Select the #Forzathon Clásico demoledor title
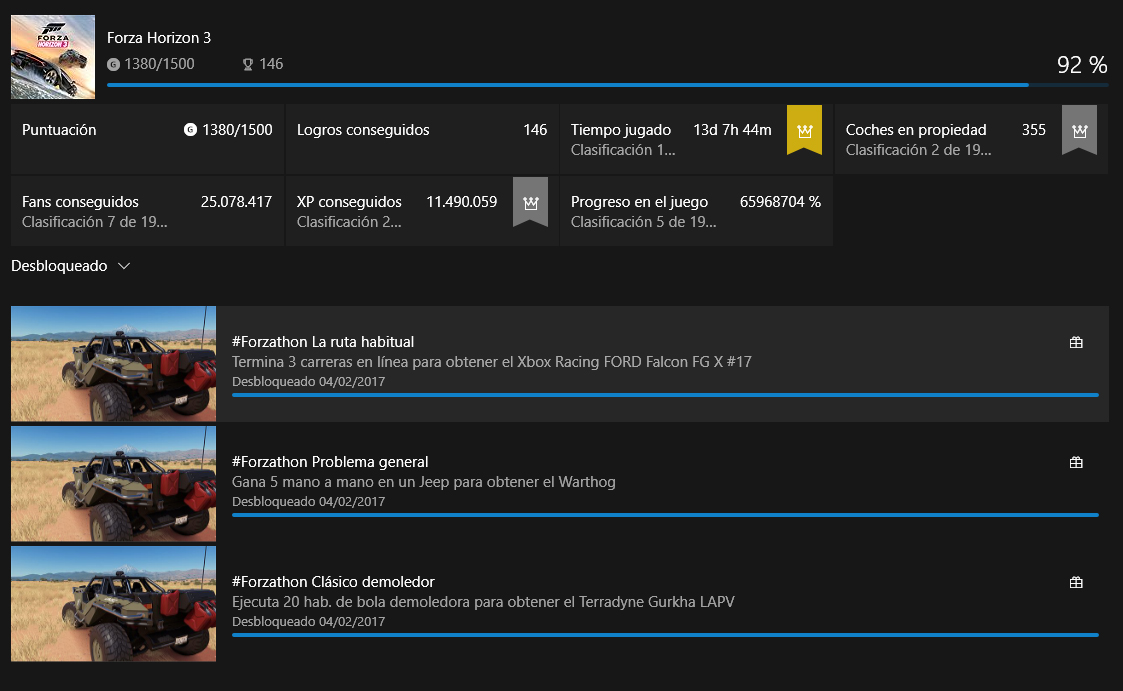The height and width of the screenshot is (691, 1123). point(333,582)
